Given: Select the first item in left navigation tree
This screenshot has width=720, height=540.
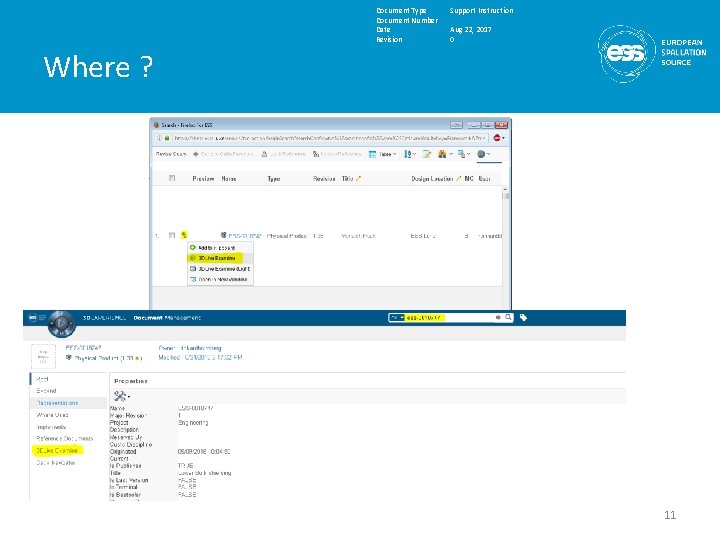Looking at the screenshot, I should point(42,379).
